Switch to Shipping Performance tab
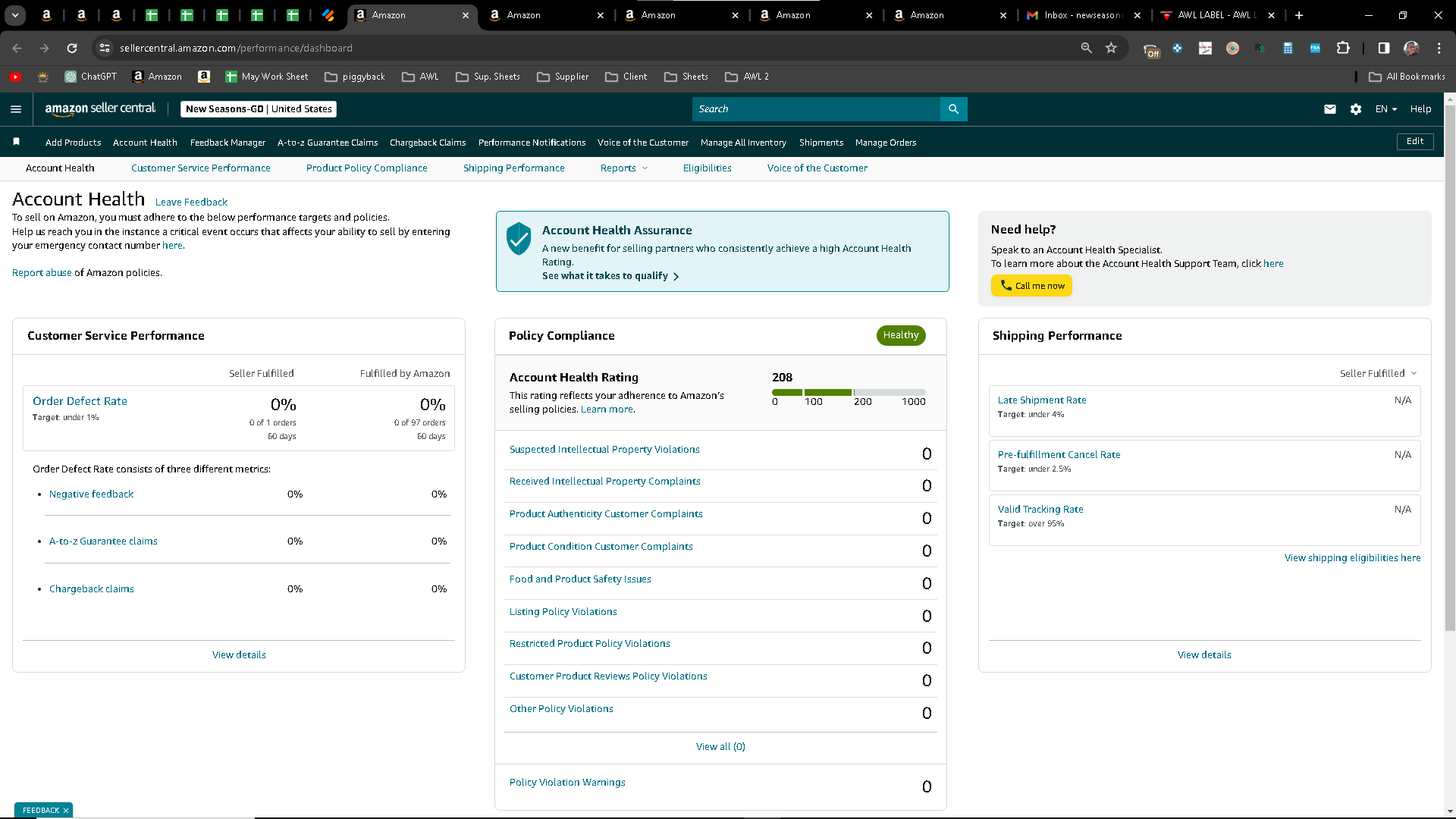This screenshot has width=1456, height=819. [x=513, y=168]
